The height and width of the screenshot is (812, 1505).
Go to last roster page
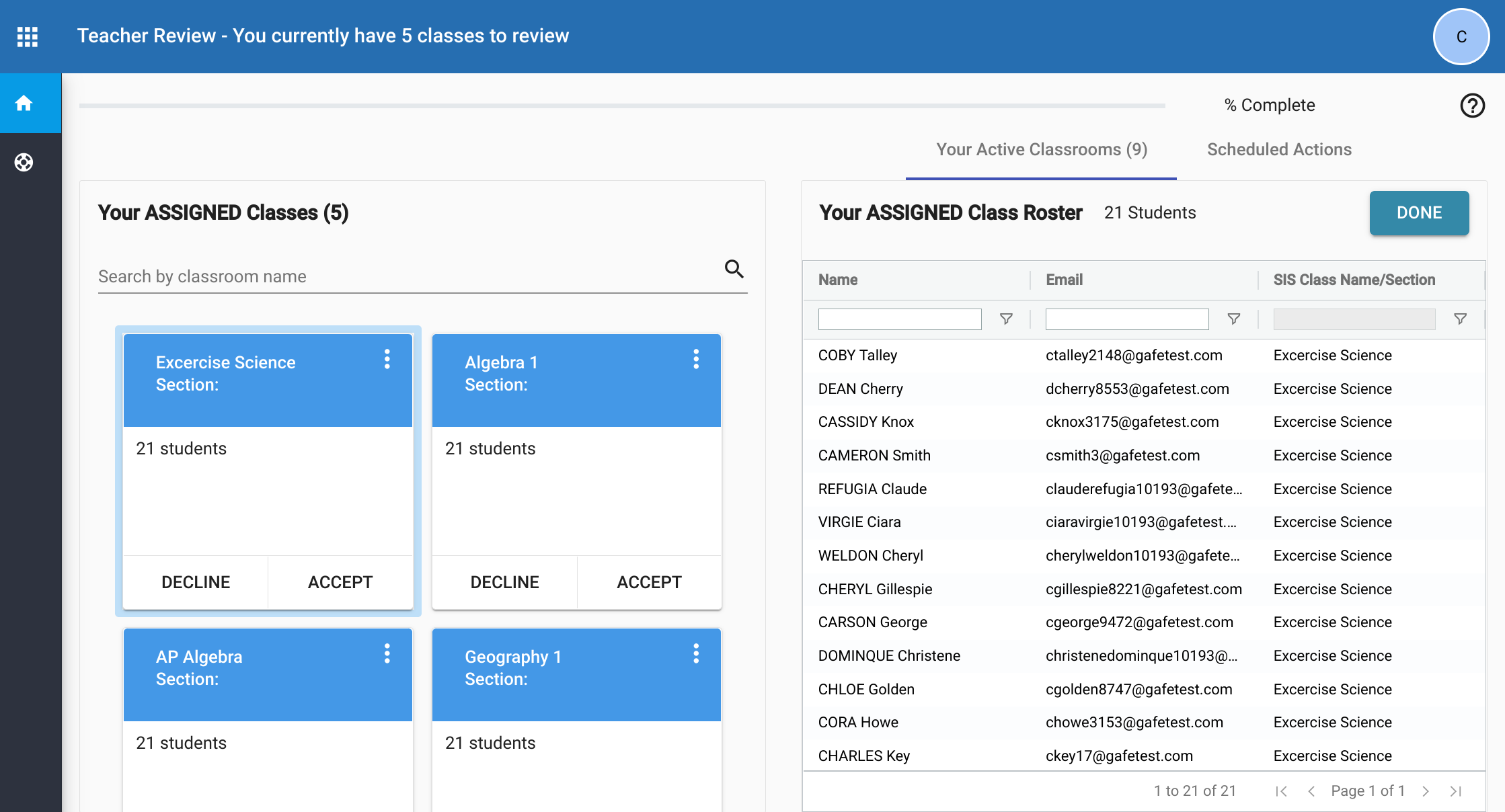1456,791
